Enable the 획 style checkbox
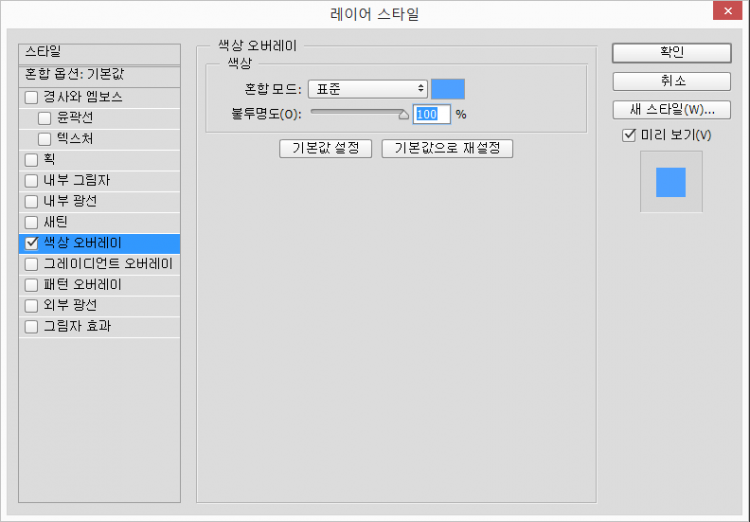The width and height of the screenshot is (750, 522). (x=32, y=159)
